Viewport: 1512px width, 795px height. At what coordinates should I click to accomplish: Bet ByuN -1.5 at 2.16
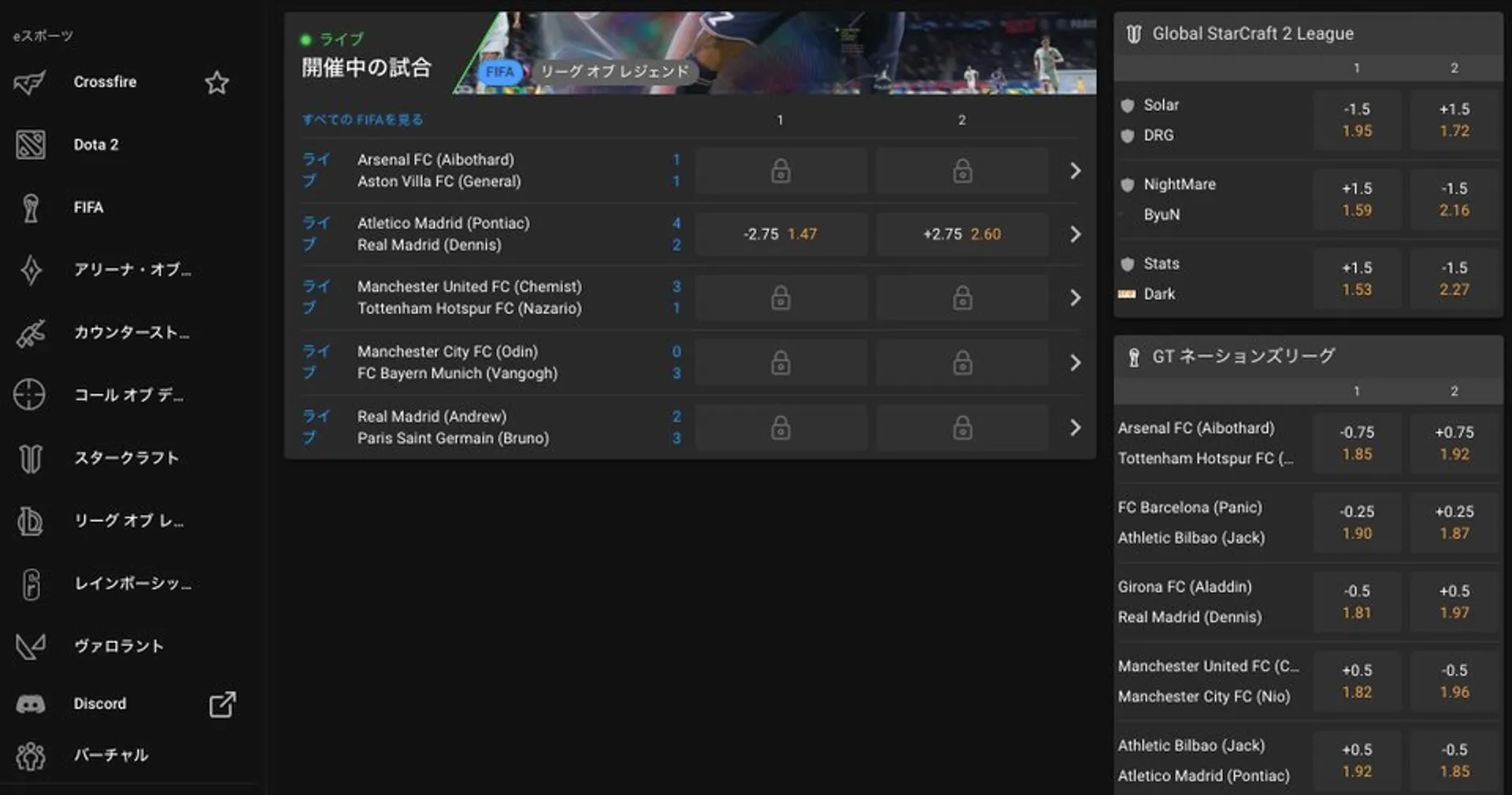coord(1455,200)
